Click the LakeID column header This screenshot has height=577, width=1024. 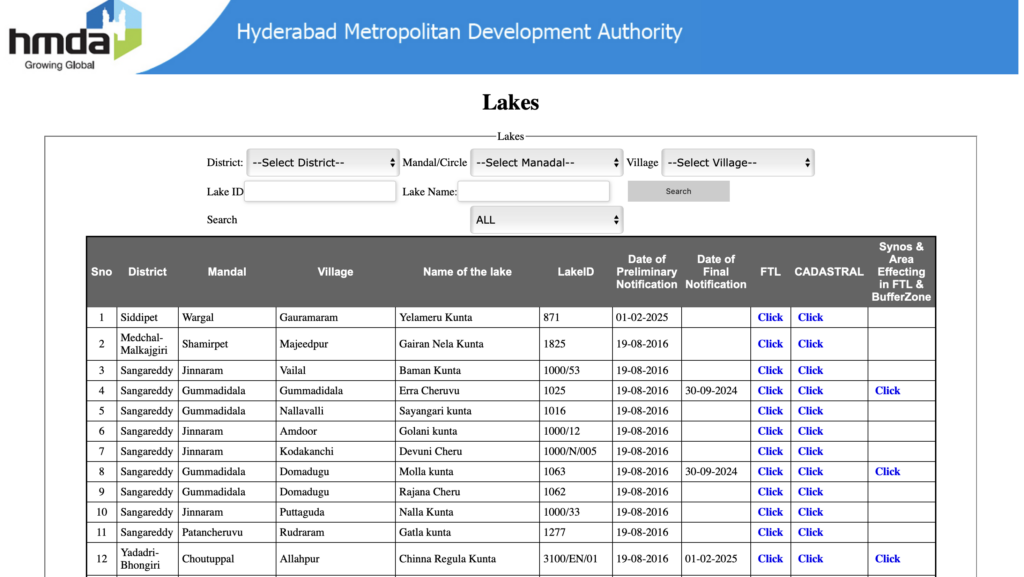pos(575,272)
